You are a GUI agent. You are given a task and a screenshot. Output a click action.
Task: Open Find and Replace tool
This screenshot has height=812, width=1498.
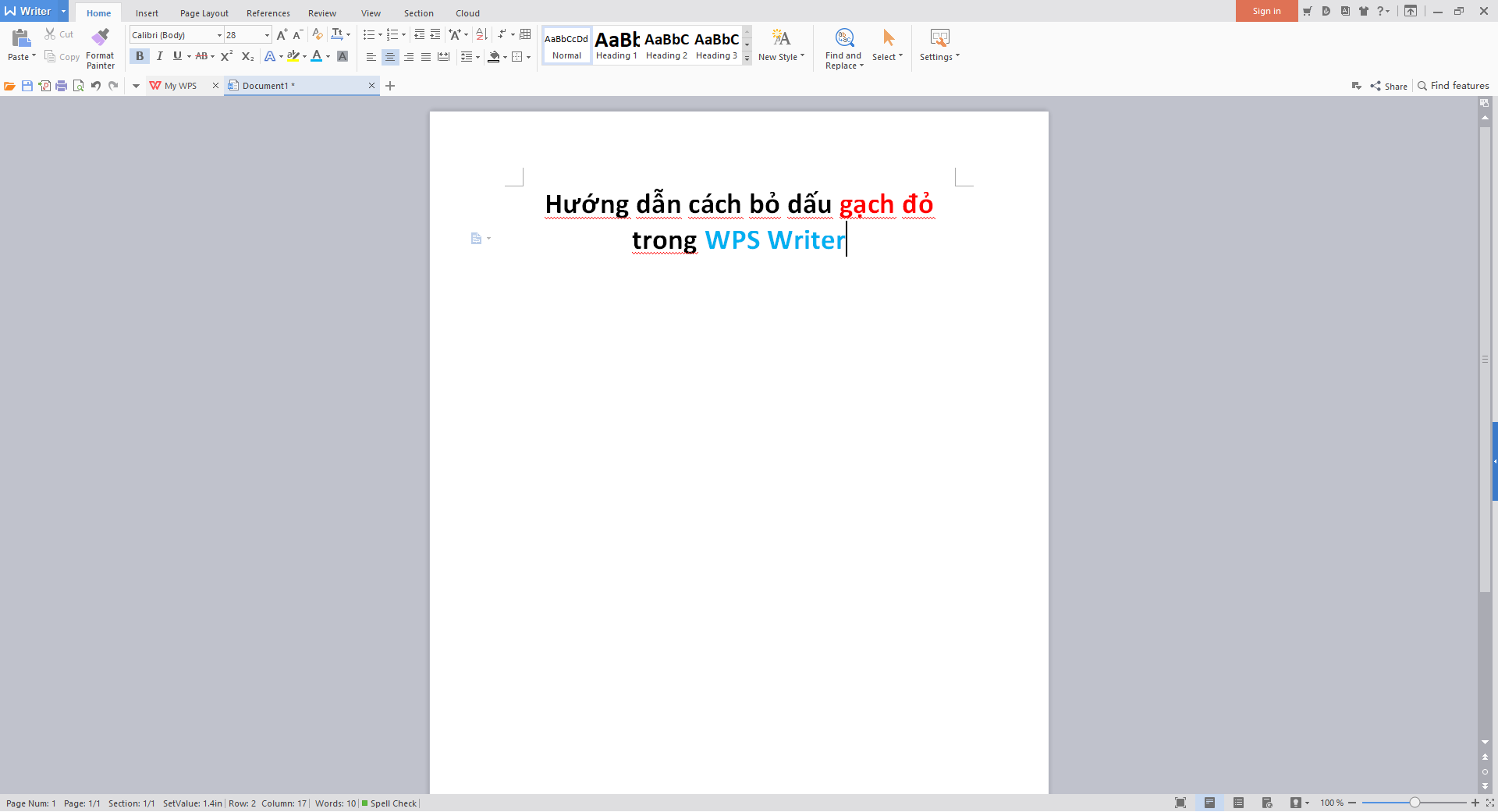(844, 48)
